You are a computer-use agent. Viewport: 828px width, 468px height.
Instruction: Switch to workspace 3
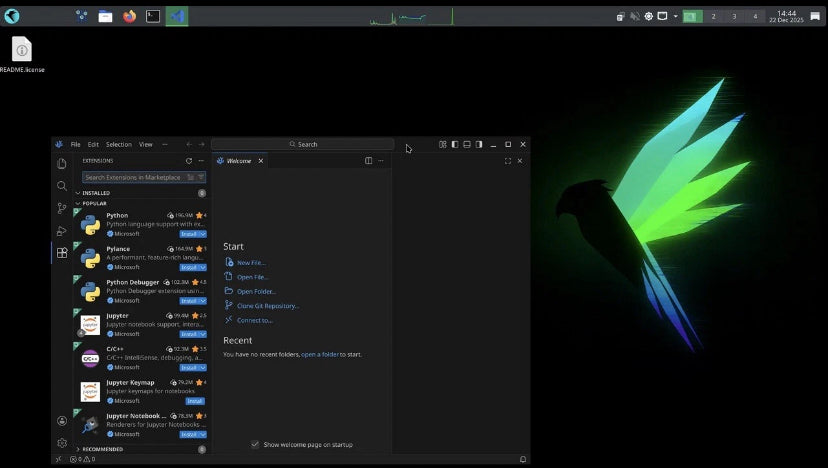pos(734,16)
